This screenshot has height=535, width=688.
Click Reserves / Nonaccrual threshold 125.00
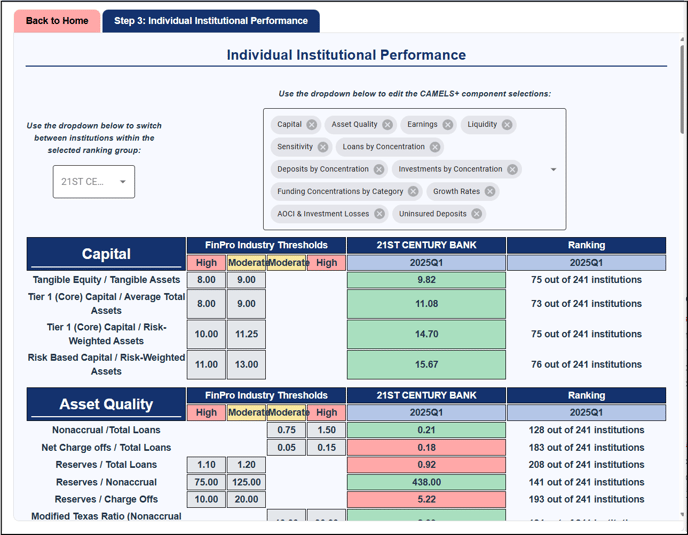[x=247, y=482]
